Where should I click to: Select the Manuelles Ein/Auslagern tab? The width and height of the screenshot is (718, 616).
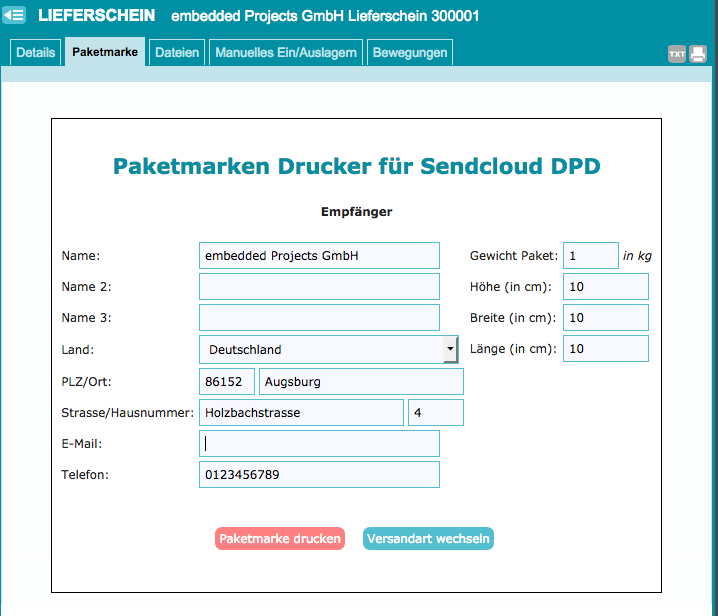[x=285, y=53]
